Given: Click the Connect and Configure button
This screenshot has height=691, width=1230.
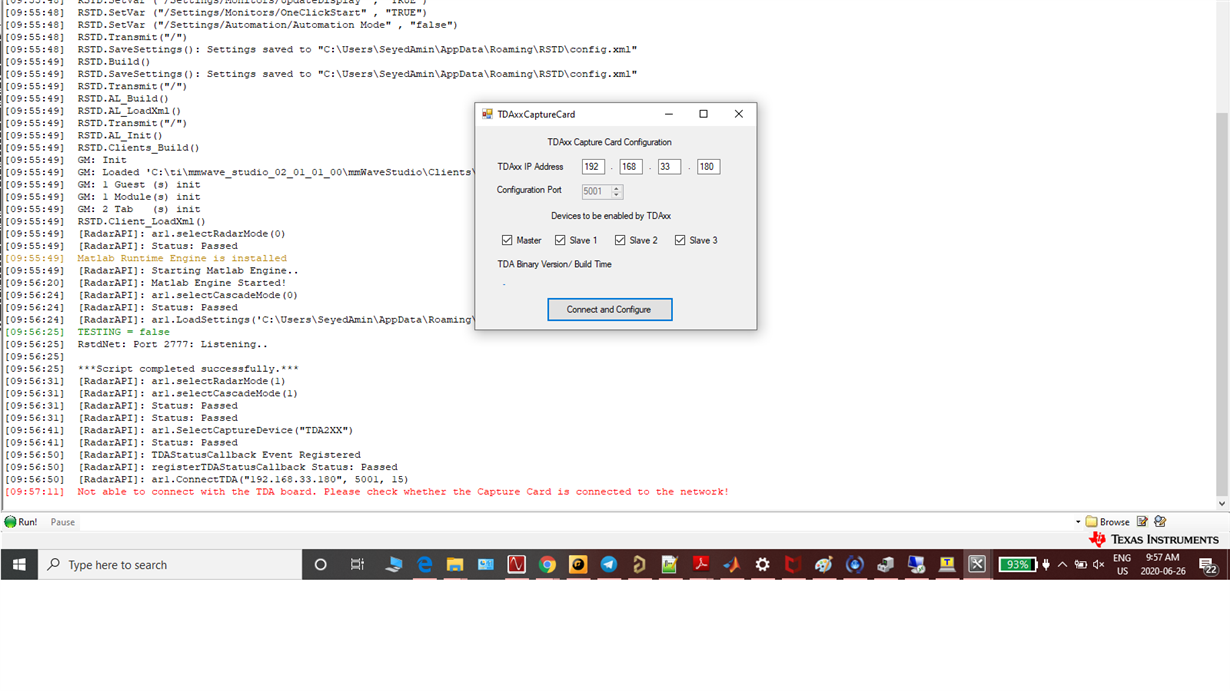Looking at the screenshot, I should pyautogui.click(x=610, y=309).
